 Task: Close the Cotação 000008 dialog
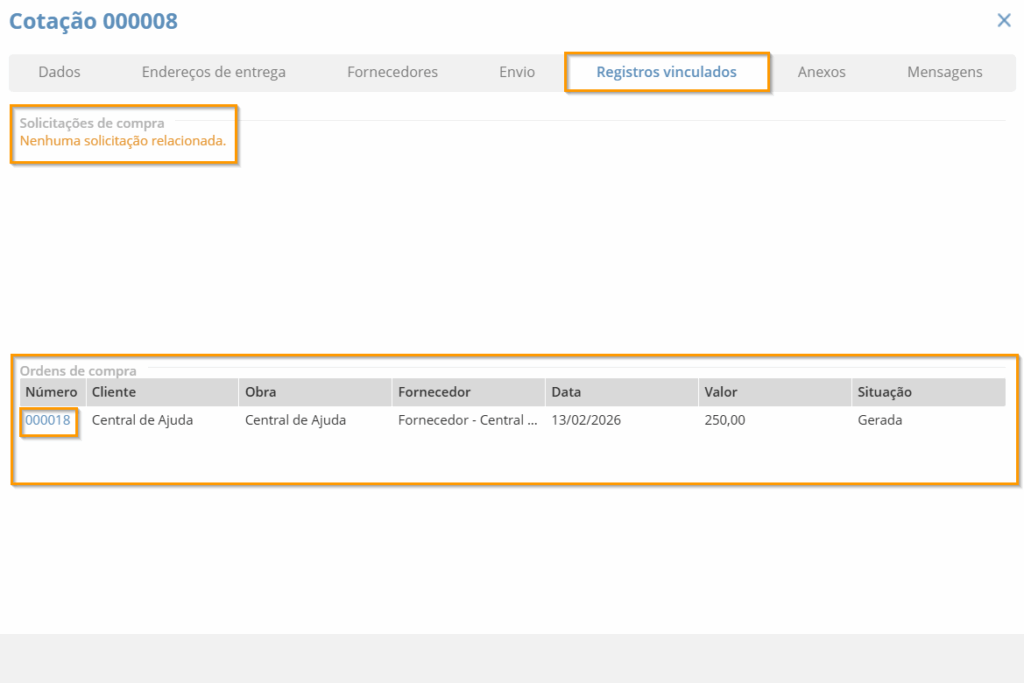click(1004, 20)
